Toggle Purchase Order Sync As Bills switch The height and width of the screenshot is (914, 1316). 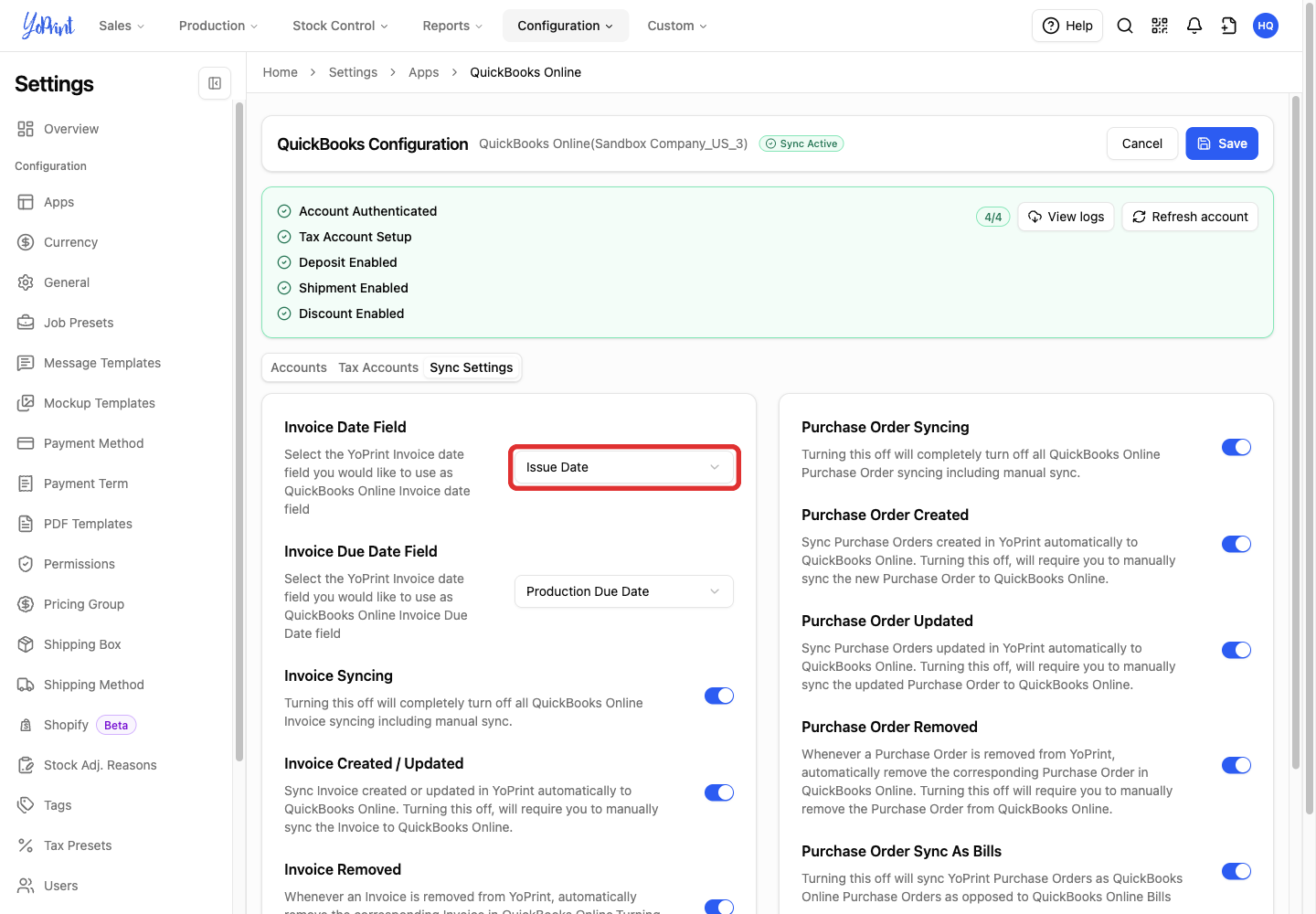[x=1236, y=871]
